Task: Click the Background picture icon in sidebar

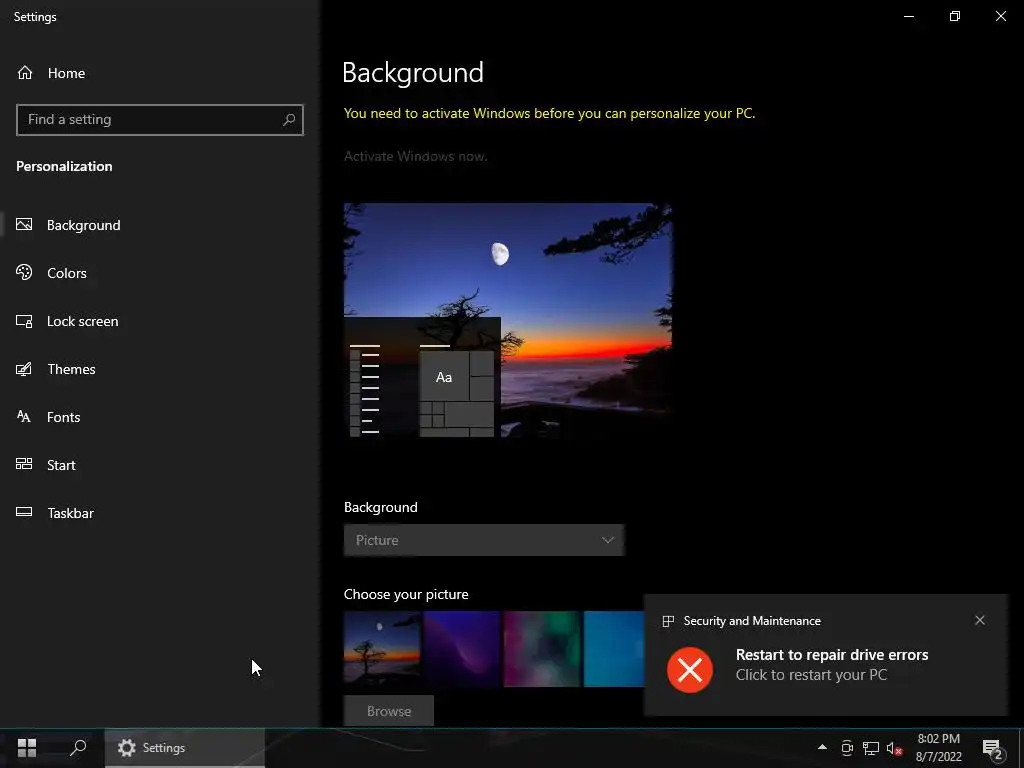Action: click(24, 225)
